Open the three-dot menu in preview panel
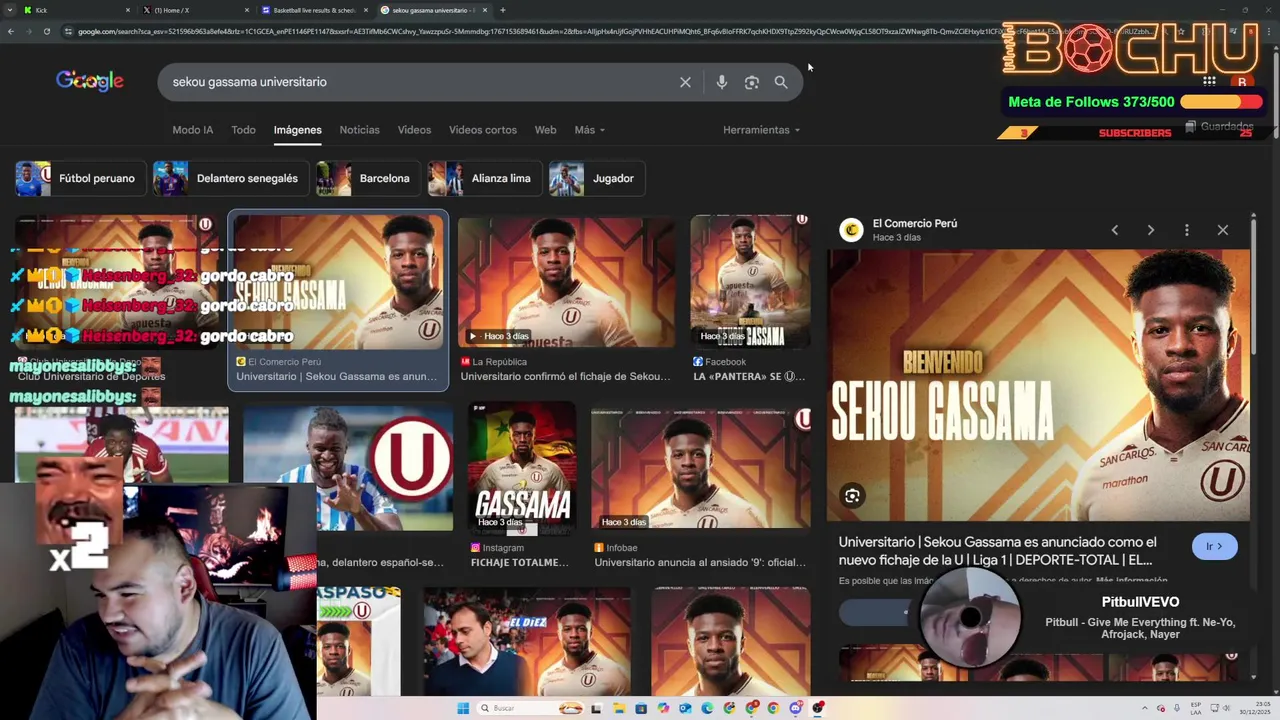 (x=1187, y=230)
